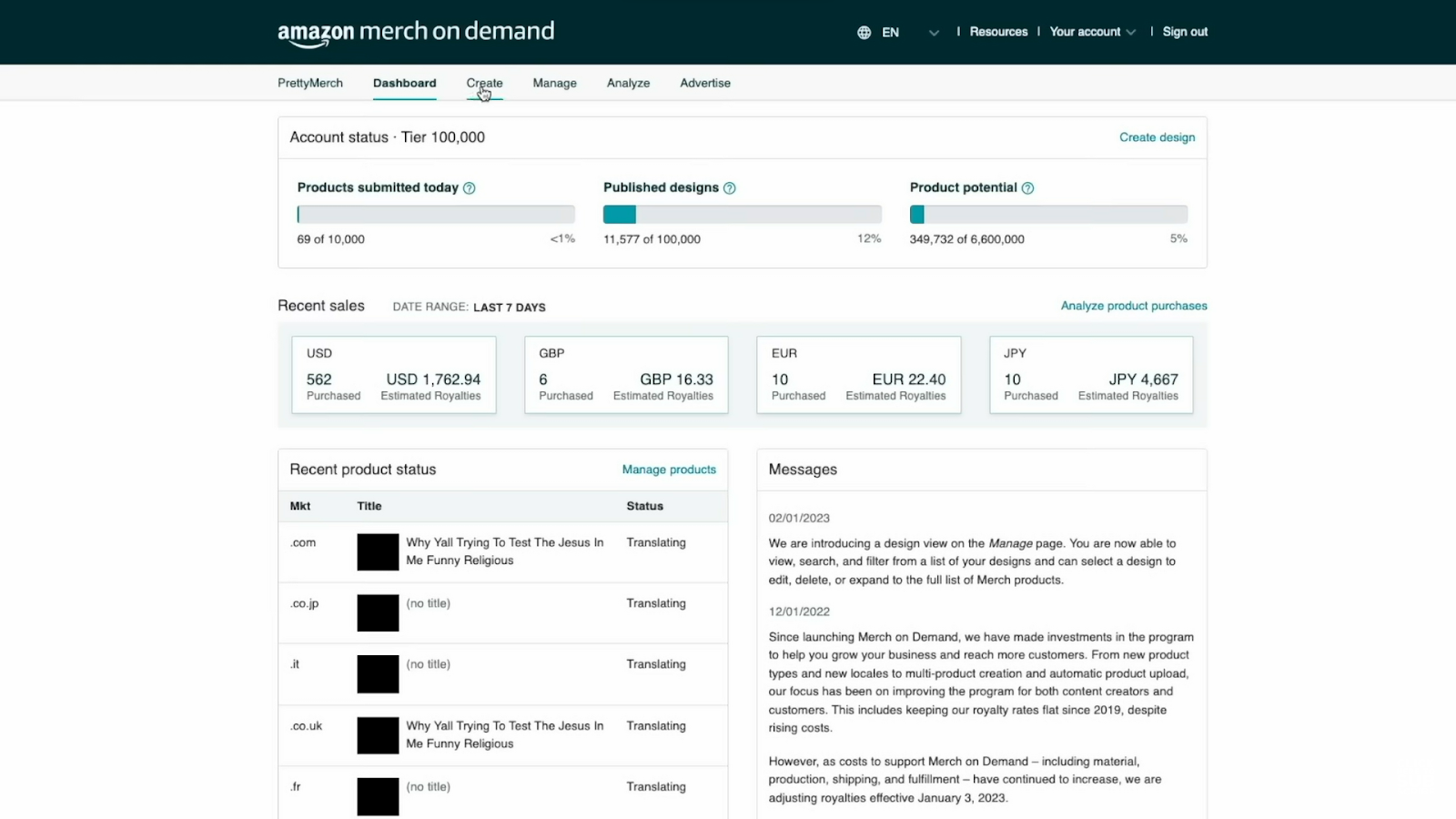Screen dimensions: 1456x819
Task: Click the 'LAST 7 DAYS' date range text
Action: (510, 308)
